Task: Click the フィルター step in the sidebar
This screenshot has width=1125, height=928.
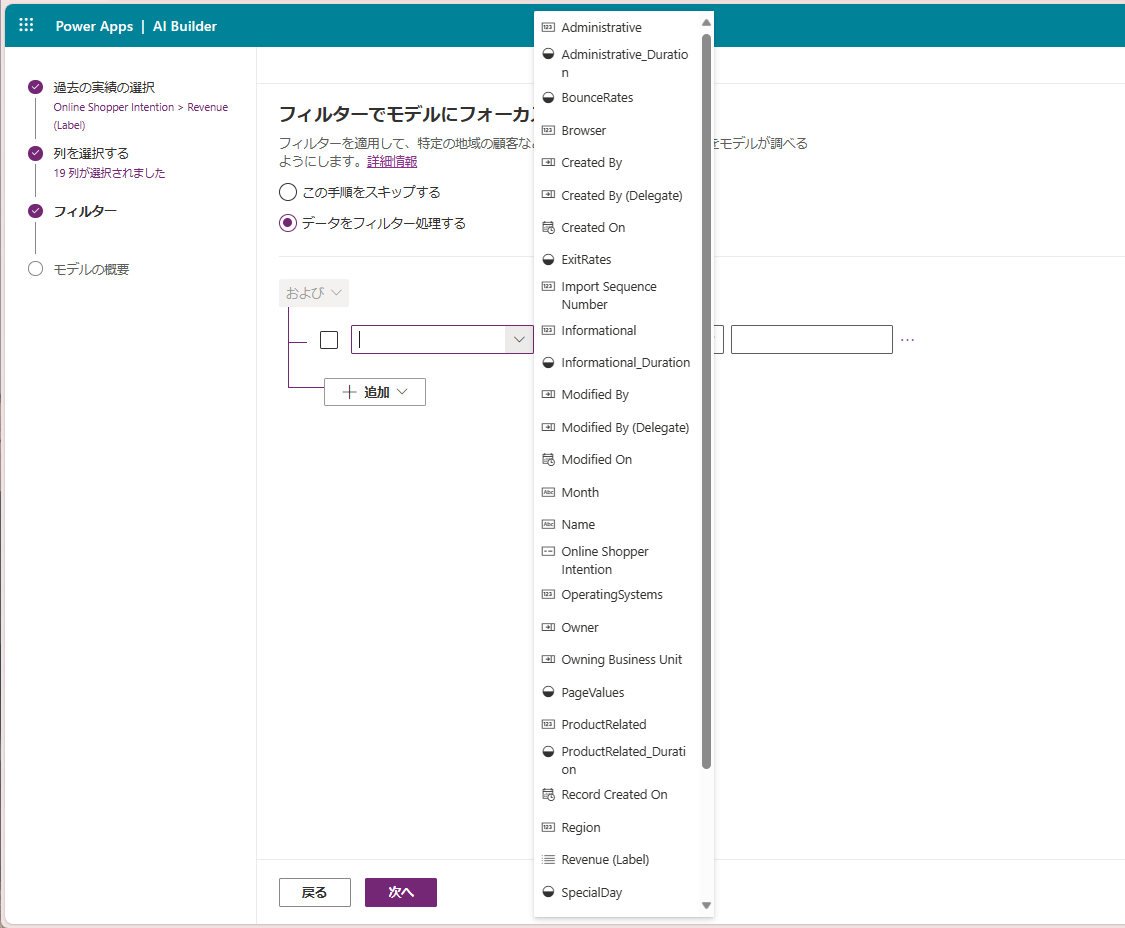Action: pos(85,212)
